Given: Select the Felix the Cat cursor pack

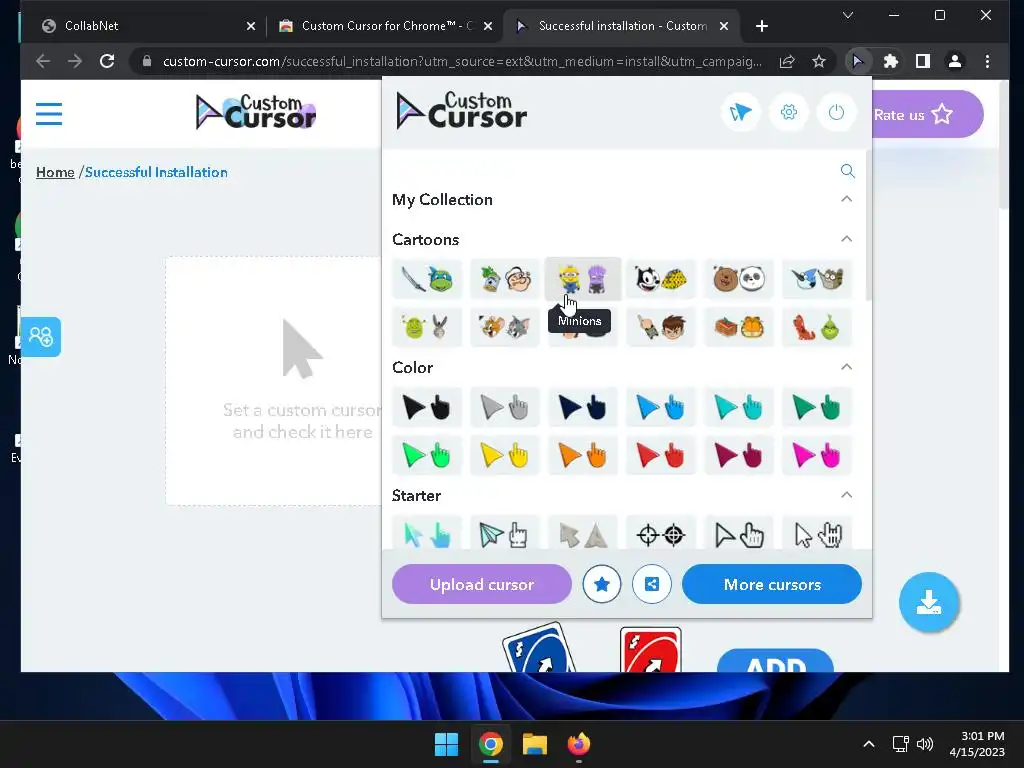Looking at the screenshot, I should 661,280.
